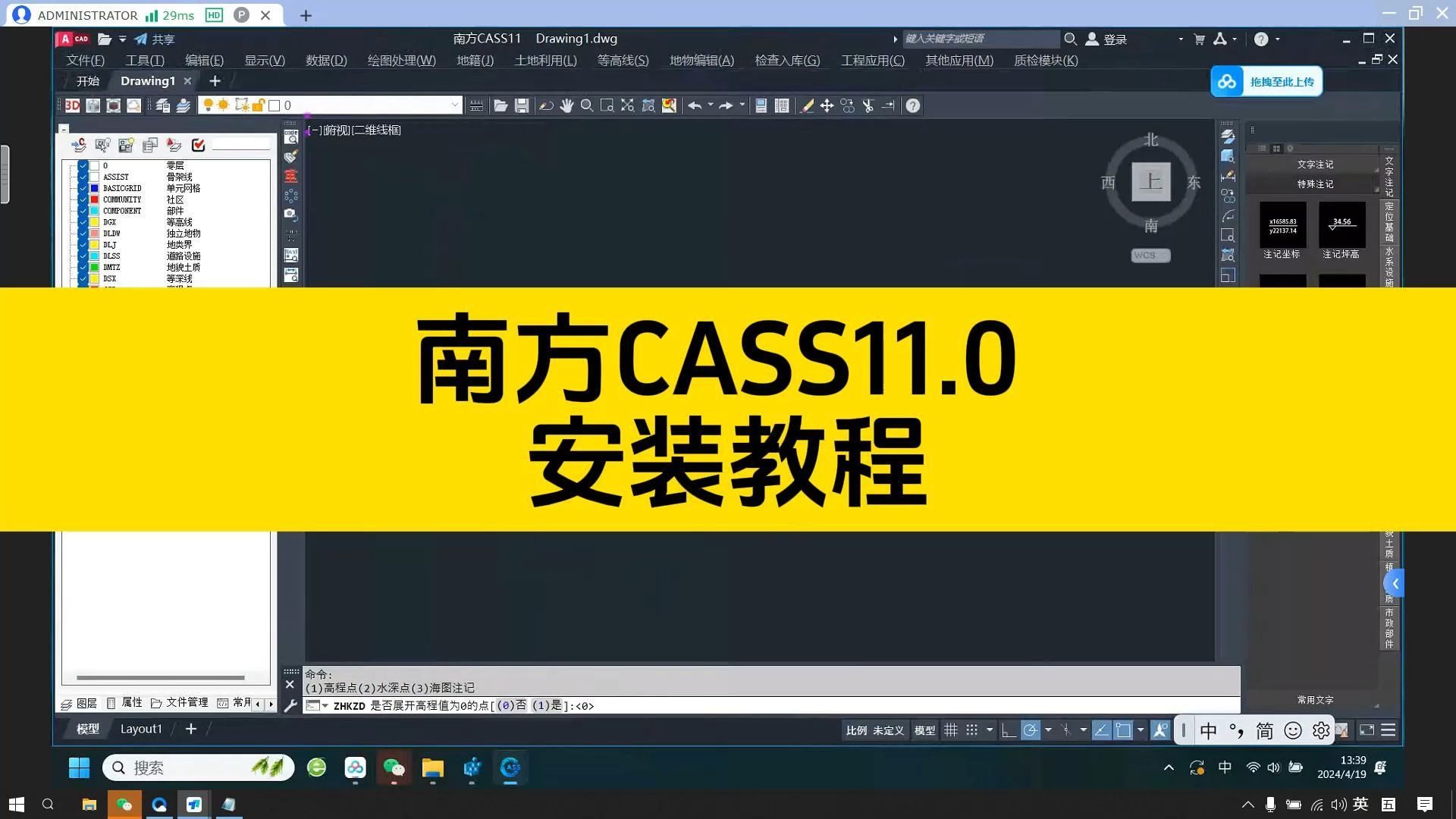Save the drawing with the Save icon
This screenshot has height=819, width=1456.
coord(522,105)
